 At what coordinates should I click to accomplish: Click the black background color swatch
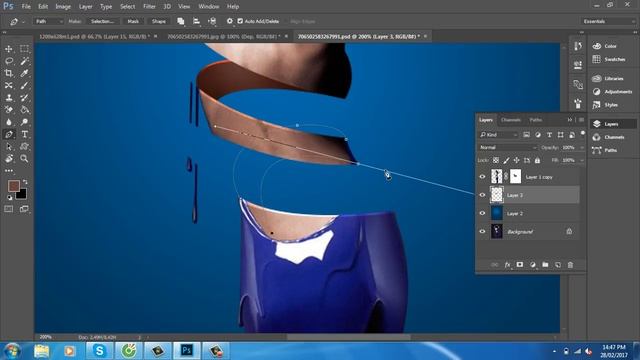click(x=22, y=194)
